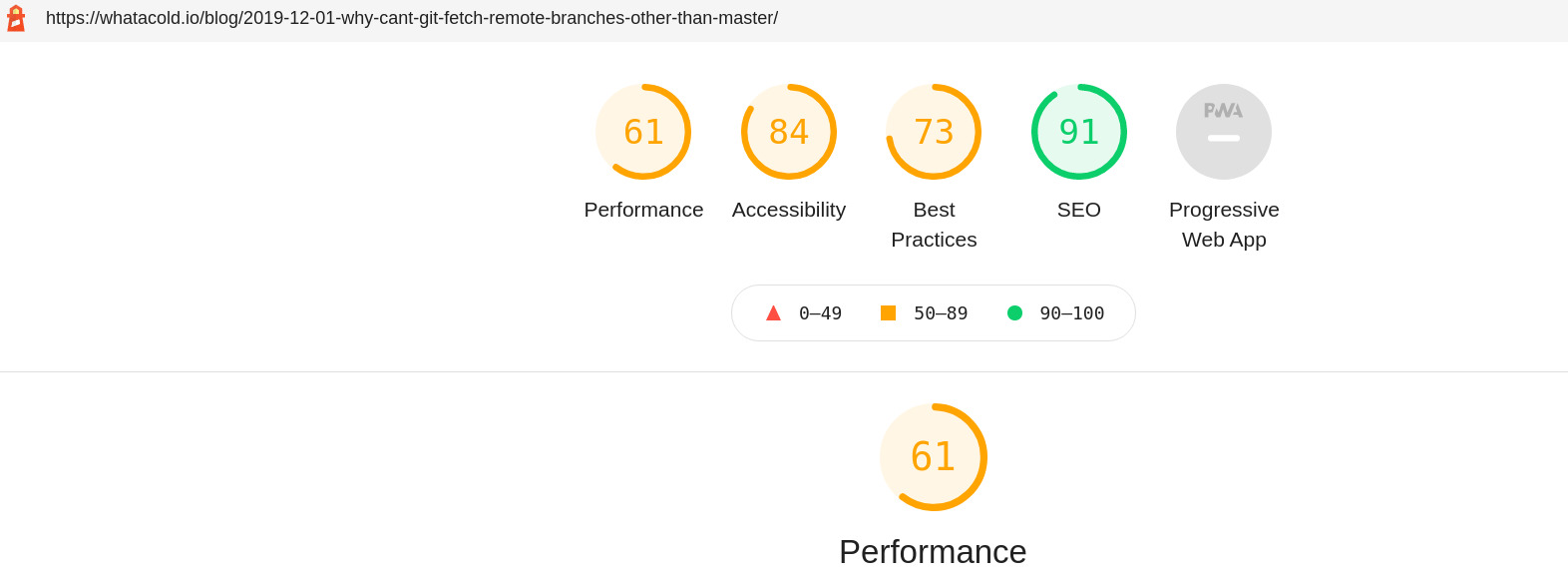The height and width of the screenshot is (584, 1568).
Task: Click the Best Practices category label
Action: (x=934, y=225)
